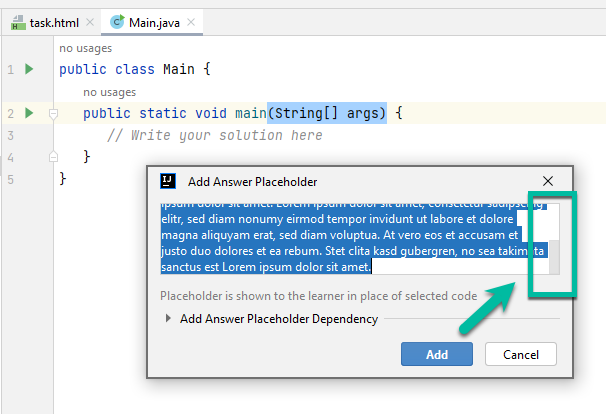Click the HTML file icon on task.html tab
This screenshot has height=414, width=606.
[19, 21]
